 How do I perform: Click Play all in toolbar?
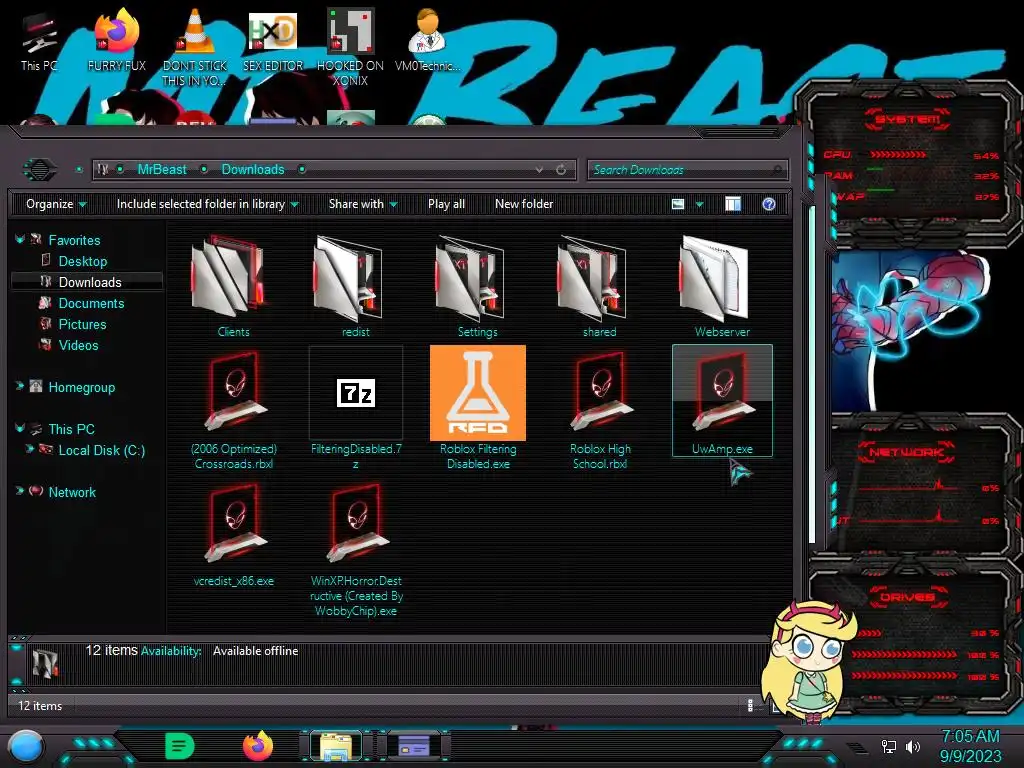point(446,204)
